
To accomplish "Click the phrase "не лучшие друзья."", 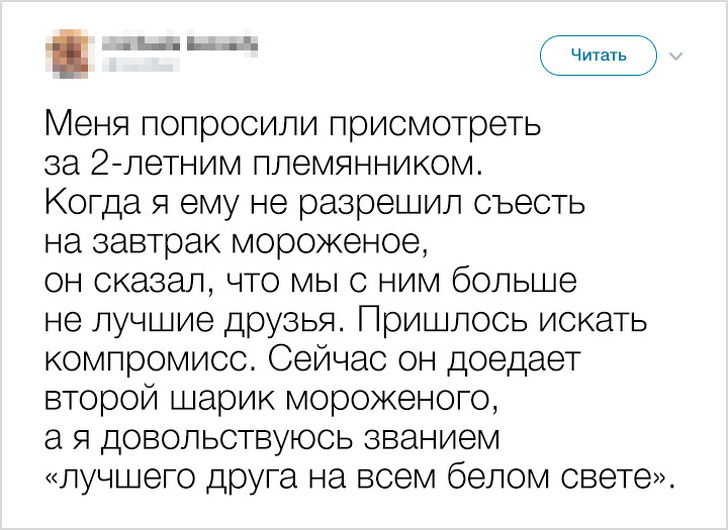I will tap(191, 315).
